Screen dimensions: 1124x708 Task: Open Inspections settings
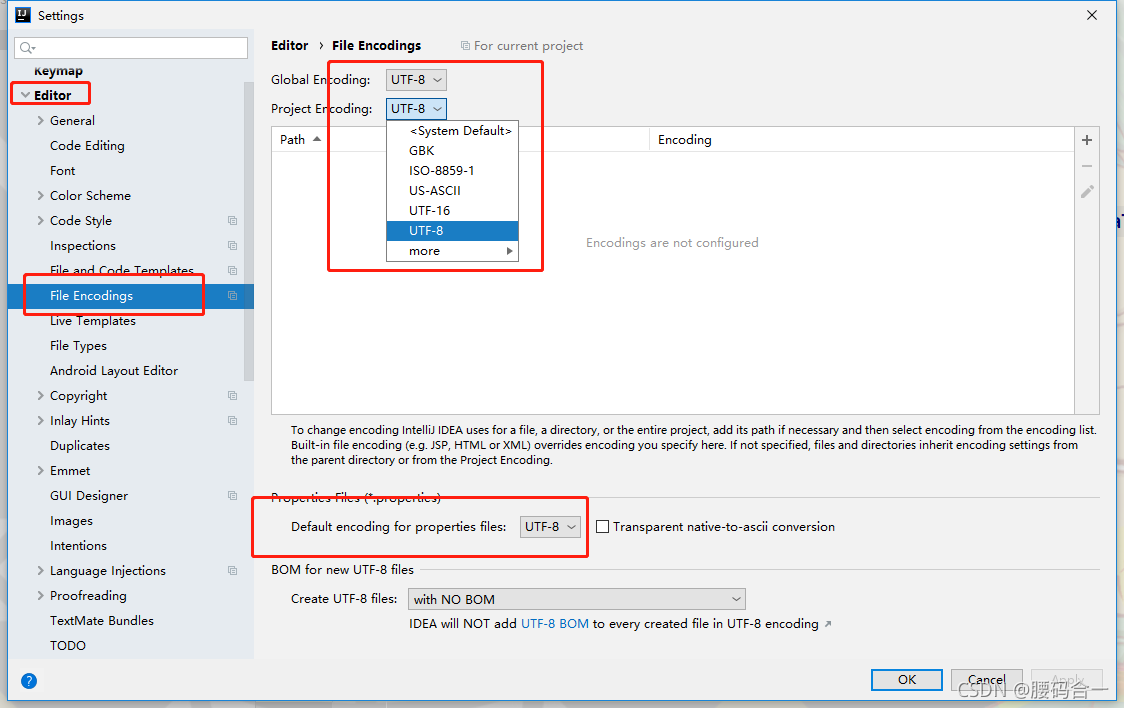click(82, 246)
